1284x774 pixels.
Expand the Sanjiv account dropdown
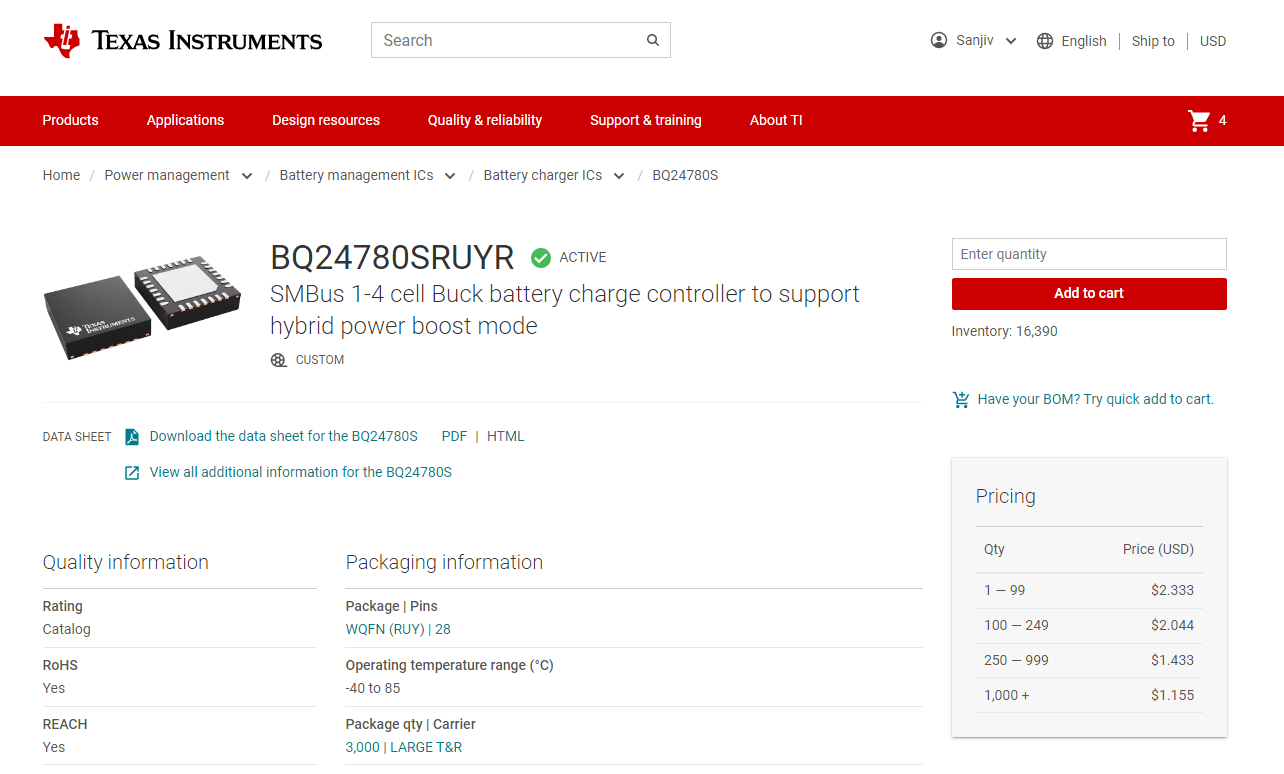(1011, 41)
